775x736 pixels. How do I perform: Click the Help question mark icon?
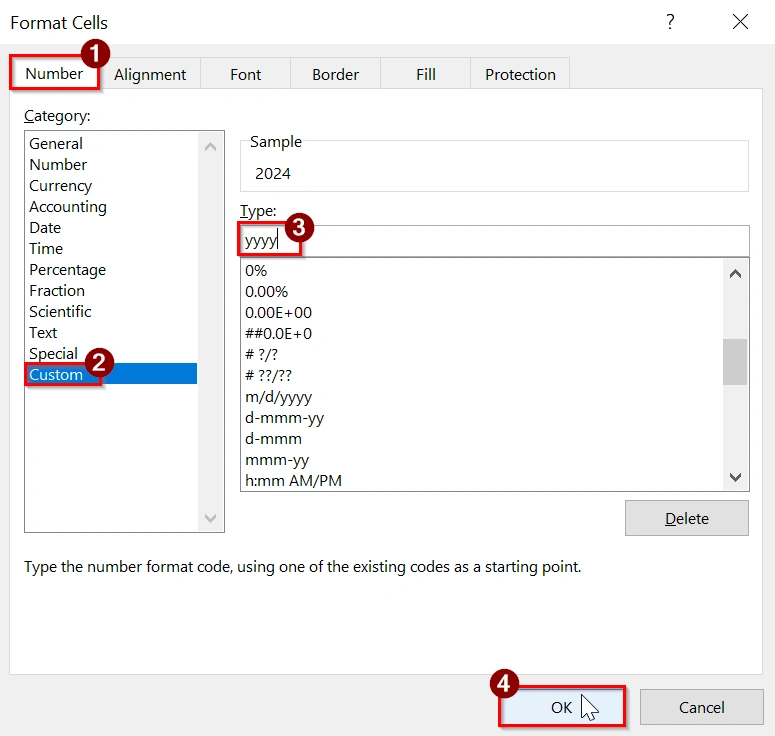tap(669, 22)
